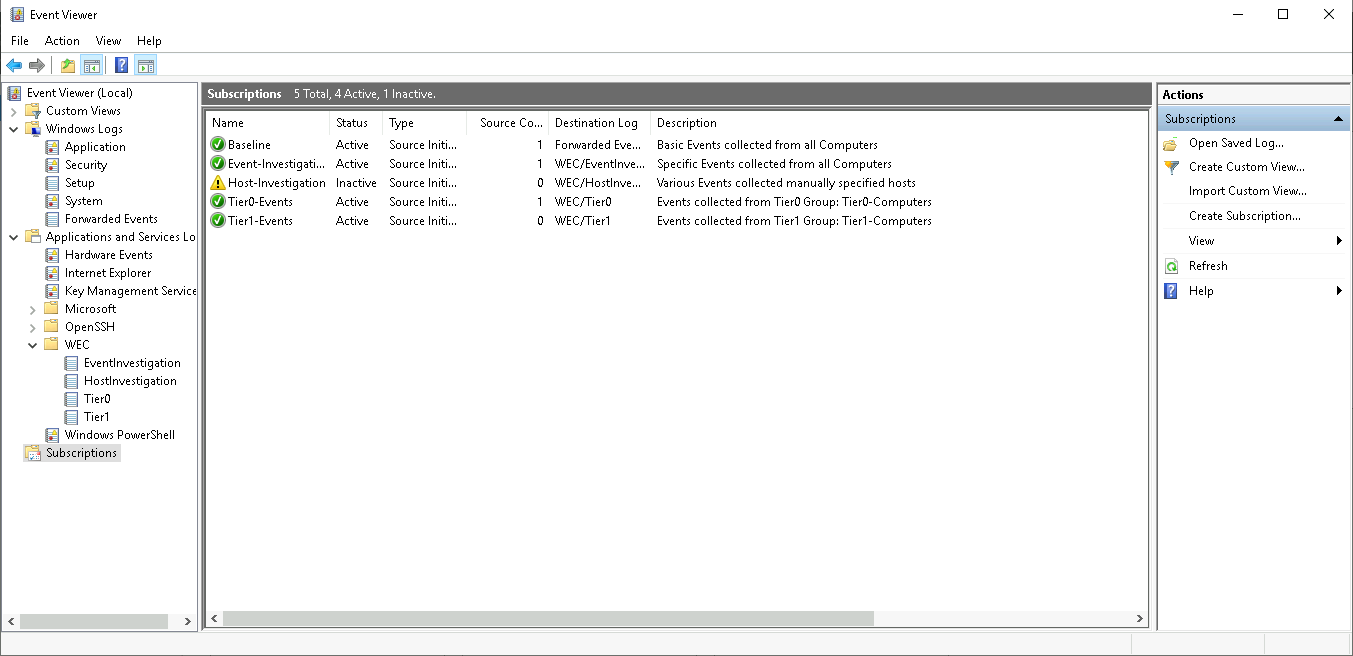The height and width of the screenshot is (656, 1353).
Task: Toggle the Show/Hide Action Pane toolbar icon
Action: coord(146,66)
